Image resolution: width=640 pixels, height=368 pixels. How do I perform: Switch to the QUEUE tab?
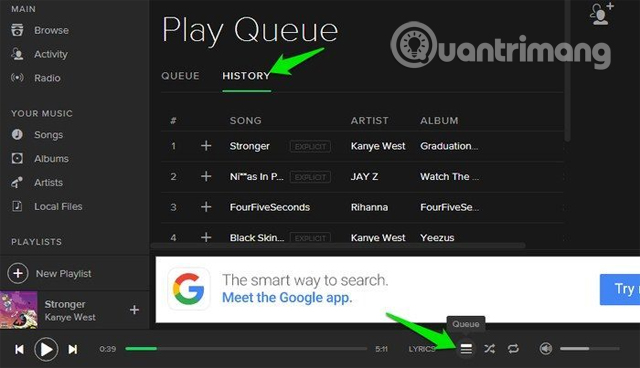pyautogui.click(x=180, y=76)
